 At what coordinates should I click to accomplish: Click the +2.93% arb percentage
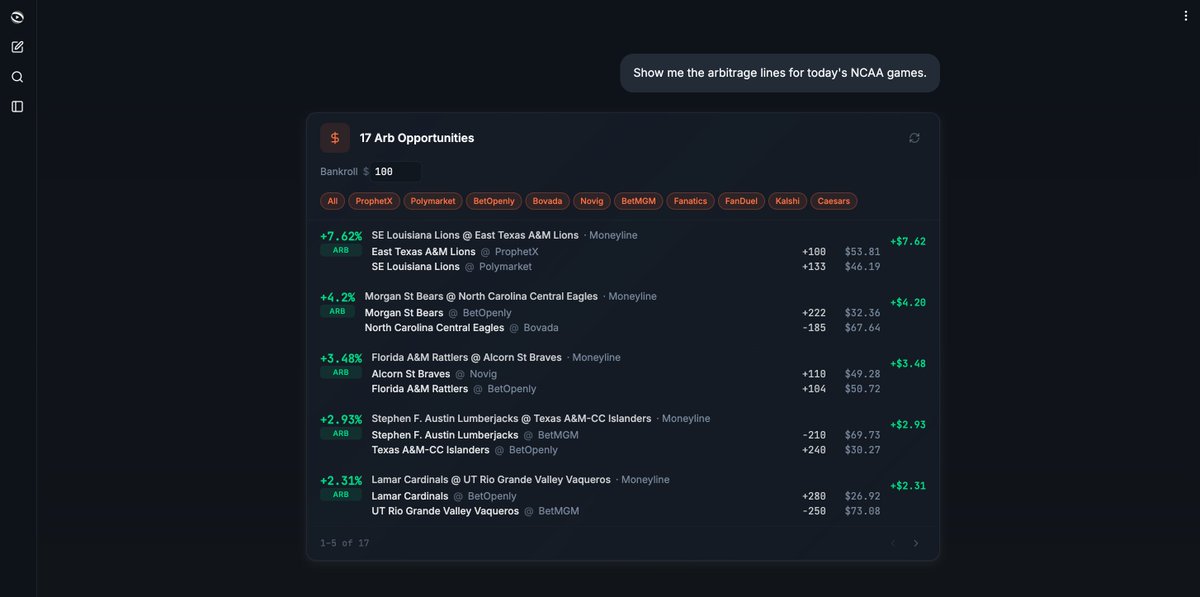[x=341, y=419]
